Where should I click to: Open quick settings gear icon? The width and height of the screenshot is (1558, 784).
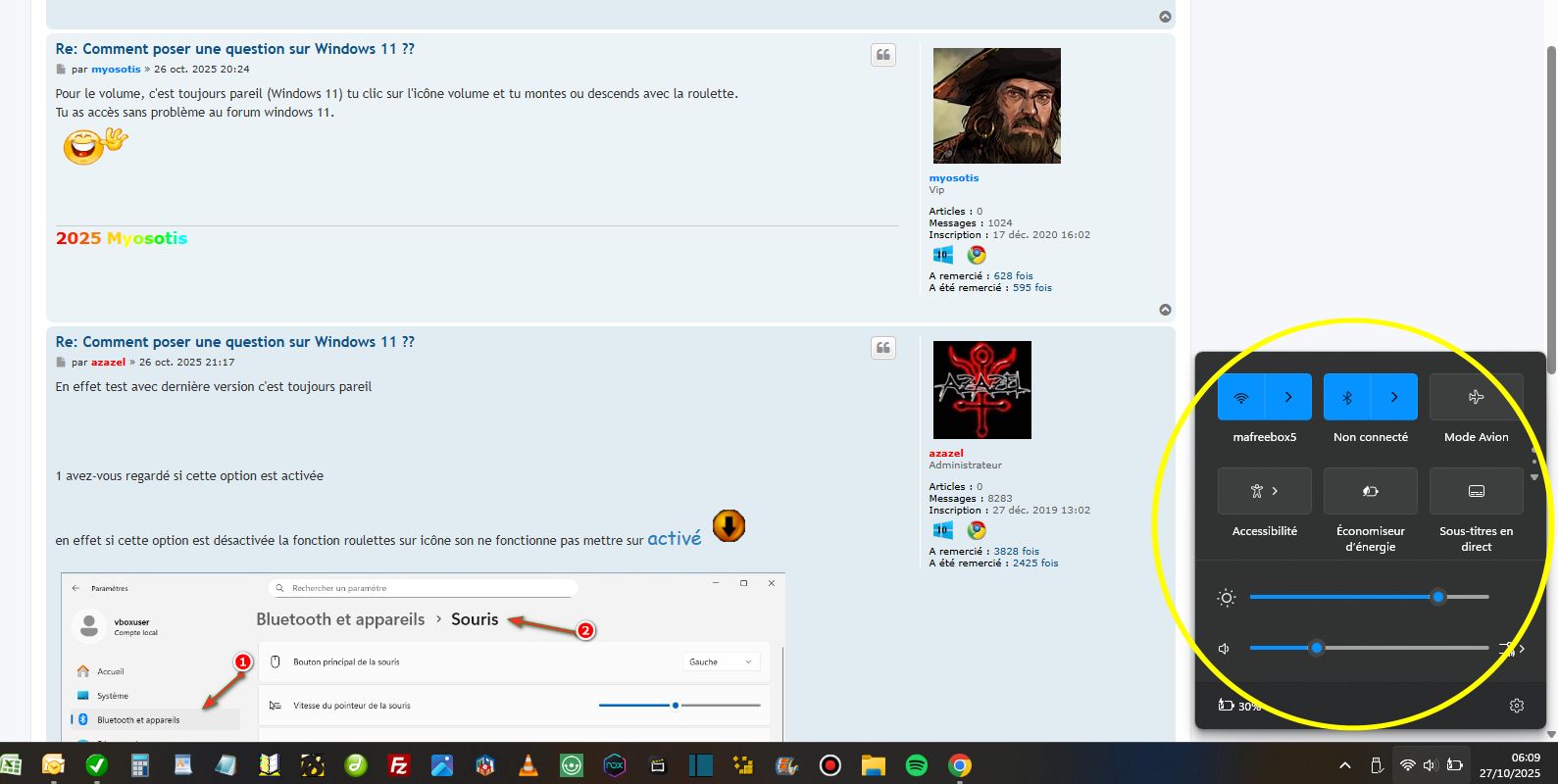point(1516,706)
